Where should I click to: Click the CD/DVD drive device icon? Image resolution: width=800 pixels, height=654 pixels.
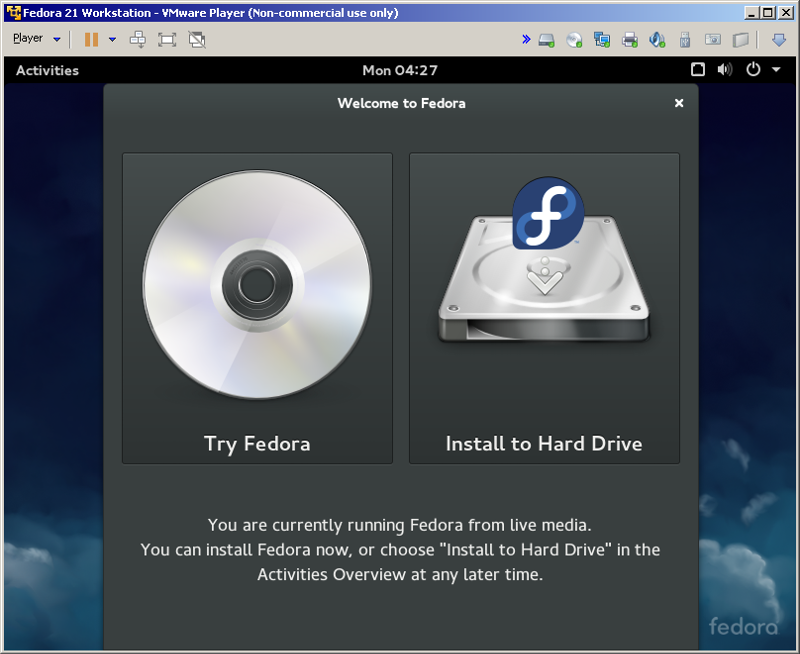click(x=574, y=40)
